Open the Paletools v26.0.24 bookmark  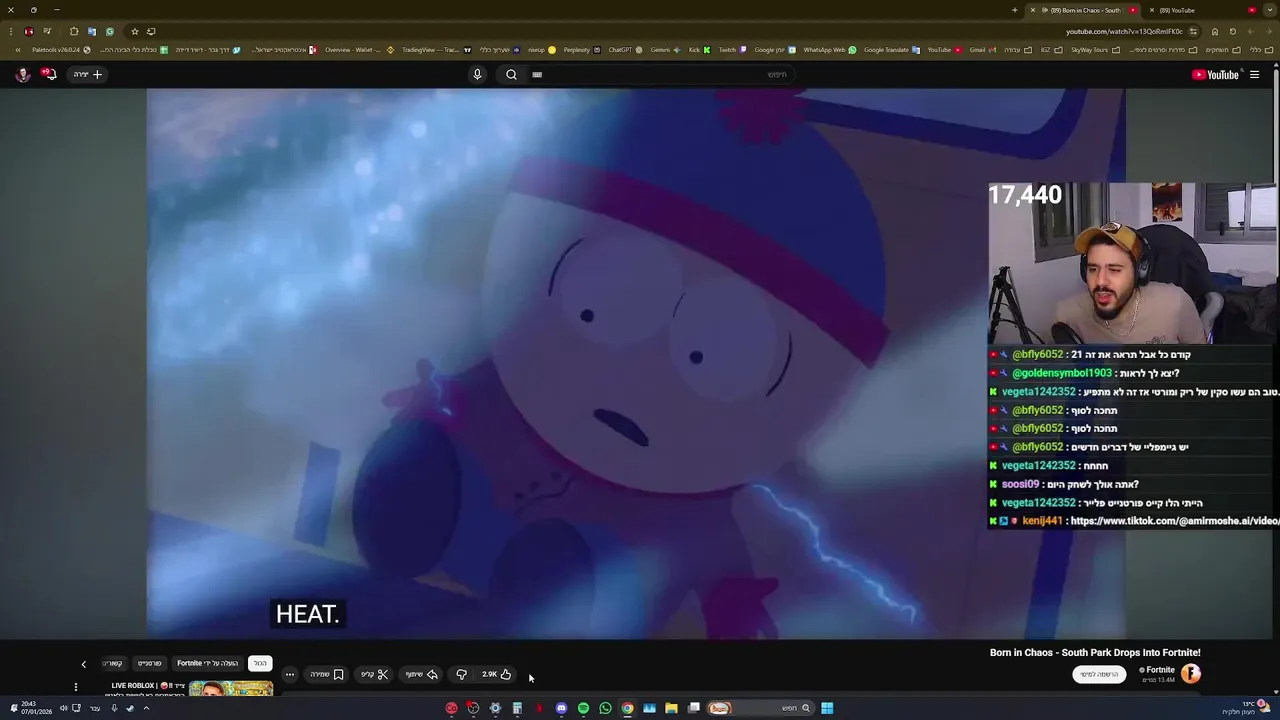61,50
